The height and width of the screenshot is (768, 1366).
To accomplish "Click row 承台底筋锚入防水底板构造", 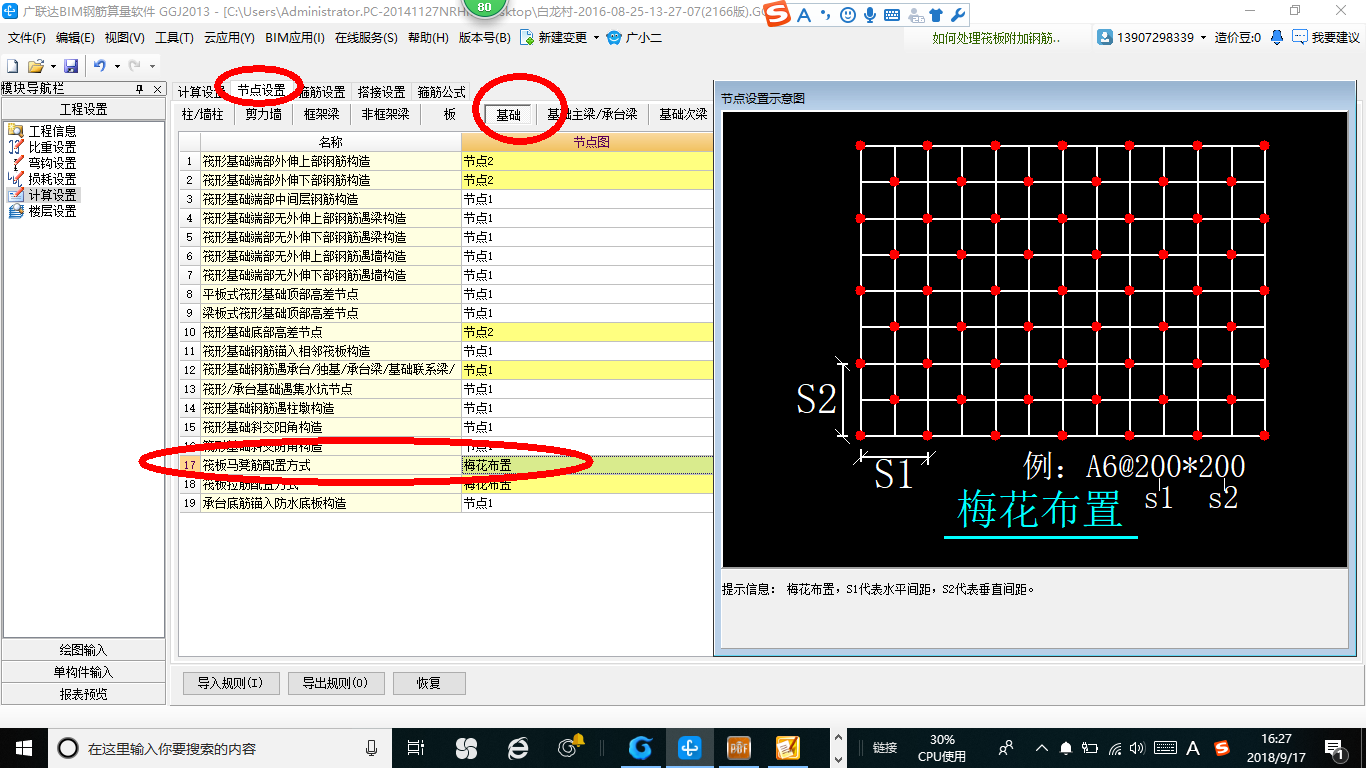I will click(446, 503).
